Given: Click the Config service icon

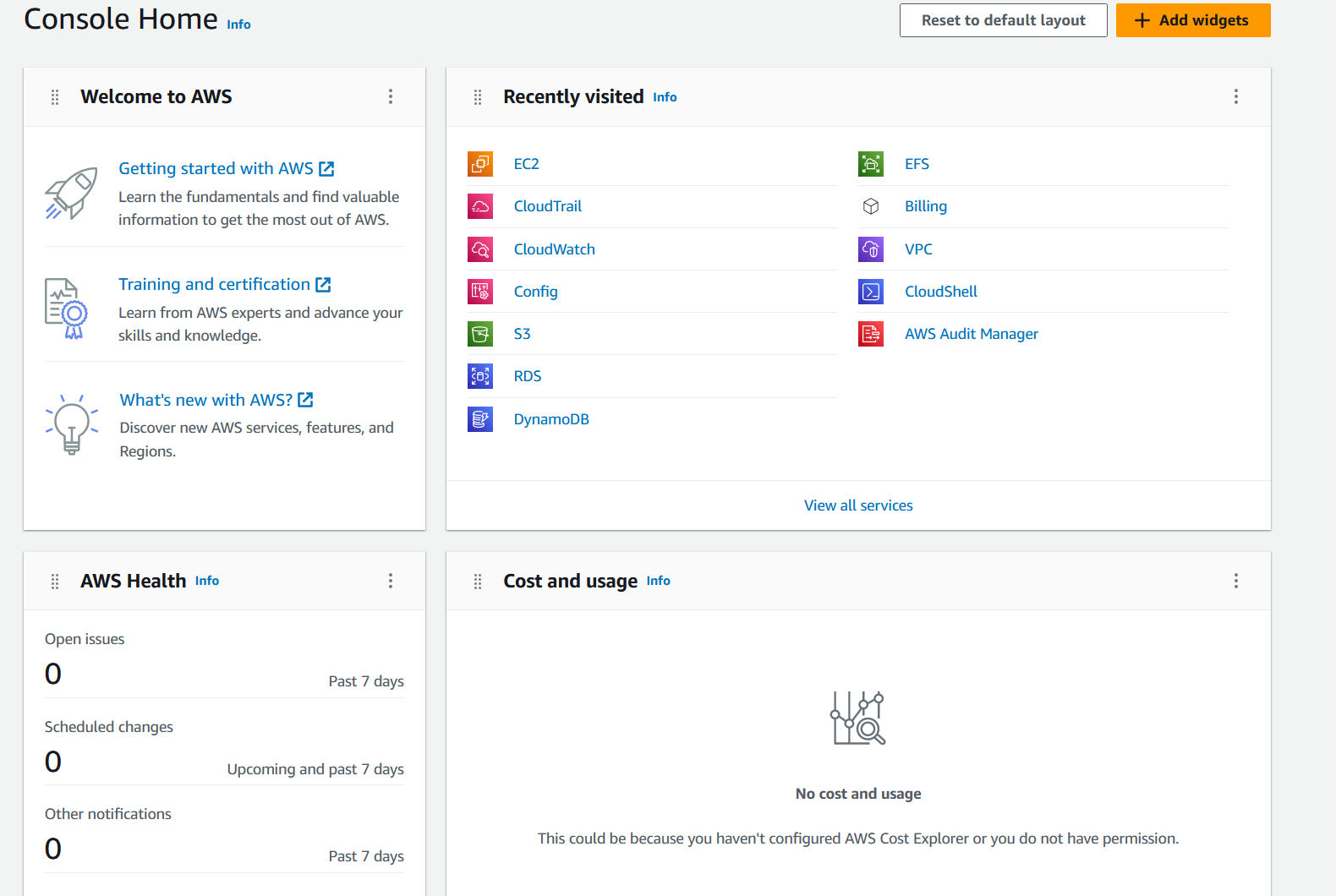Looking at the screenshot, I should (480, 292).
